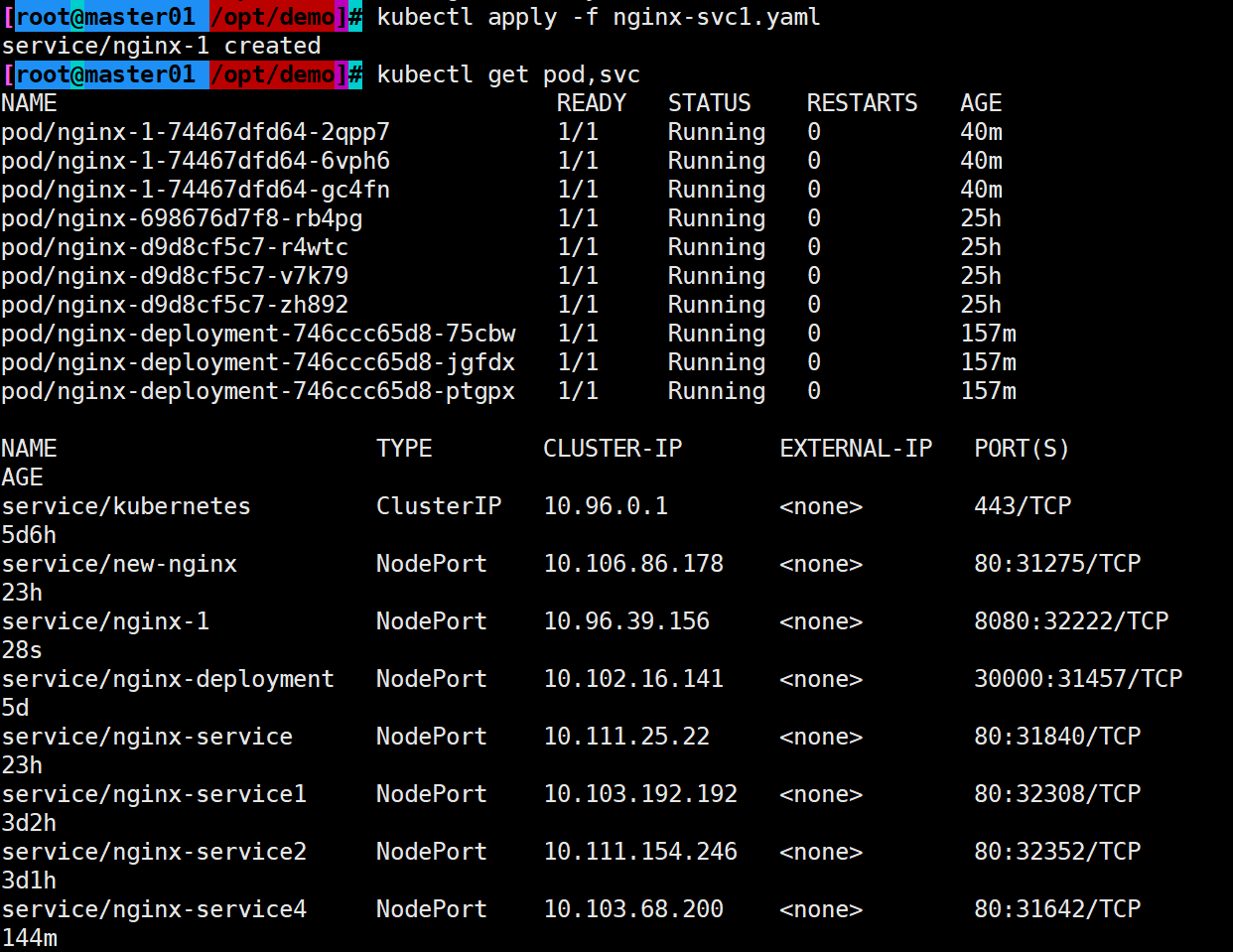The height and width of the screenshot is (952, 1233).
Task: Click cluster IP '10.96.39.156'
Action: coord(626,621)
